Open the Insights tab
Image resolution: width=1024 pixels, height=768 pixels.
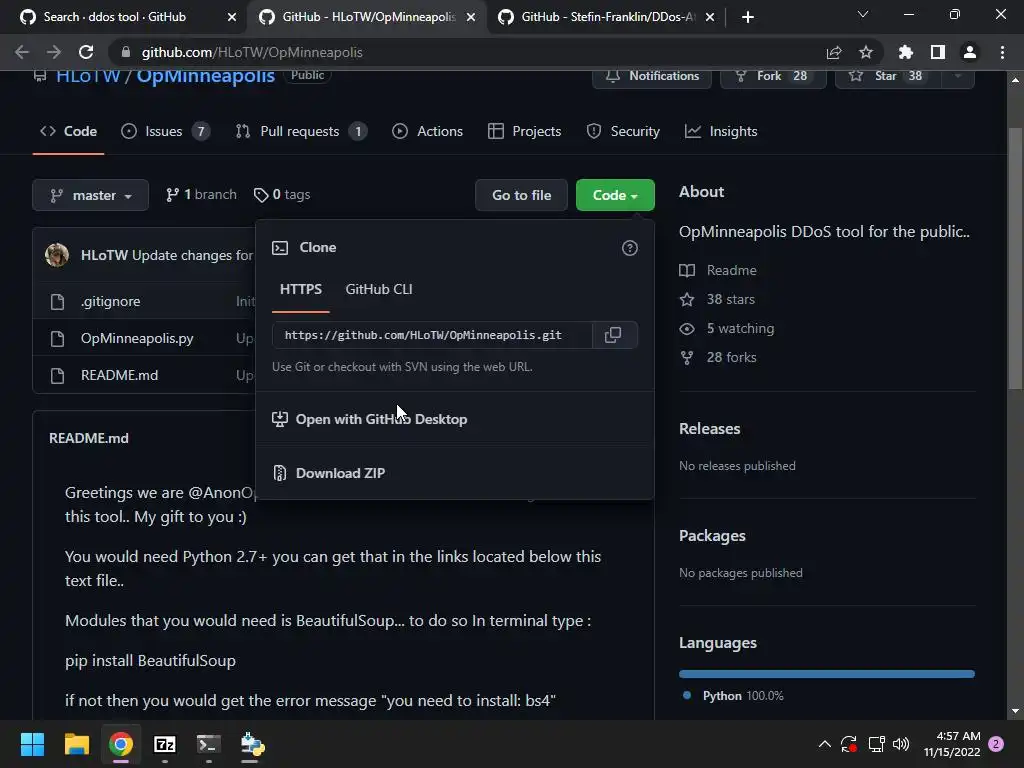(721, 131)
